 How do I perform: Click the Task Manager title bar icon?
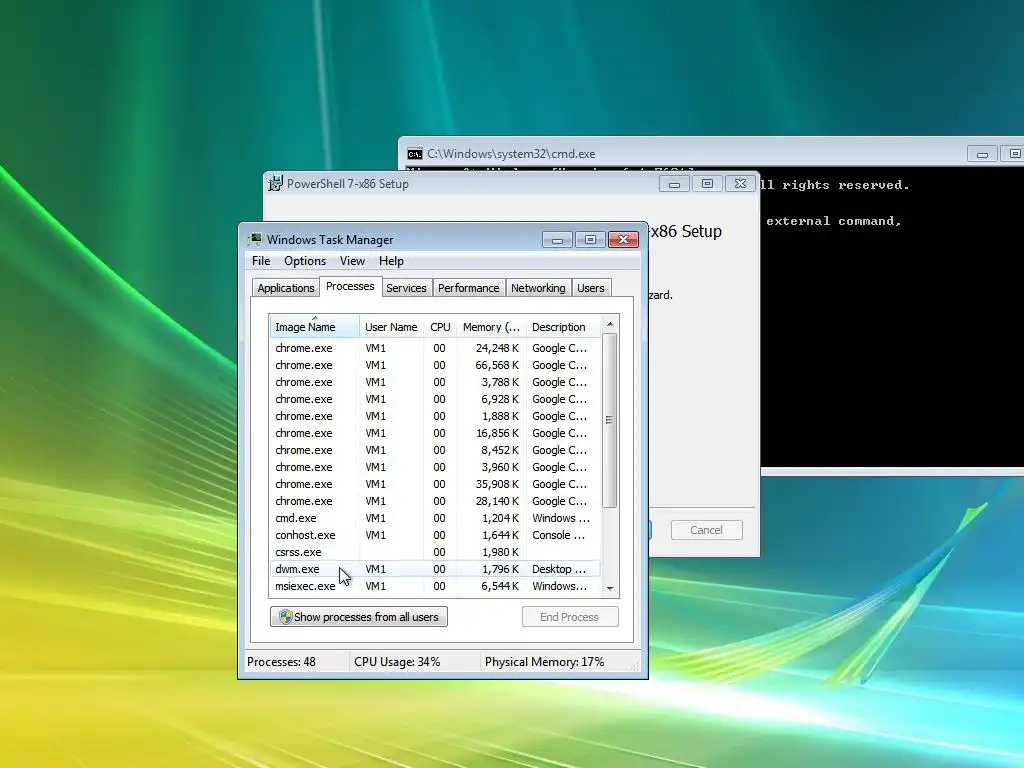pos(255,240)
